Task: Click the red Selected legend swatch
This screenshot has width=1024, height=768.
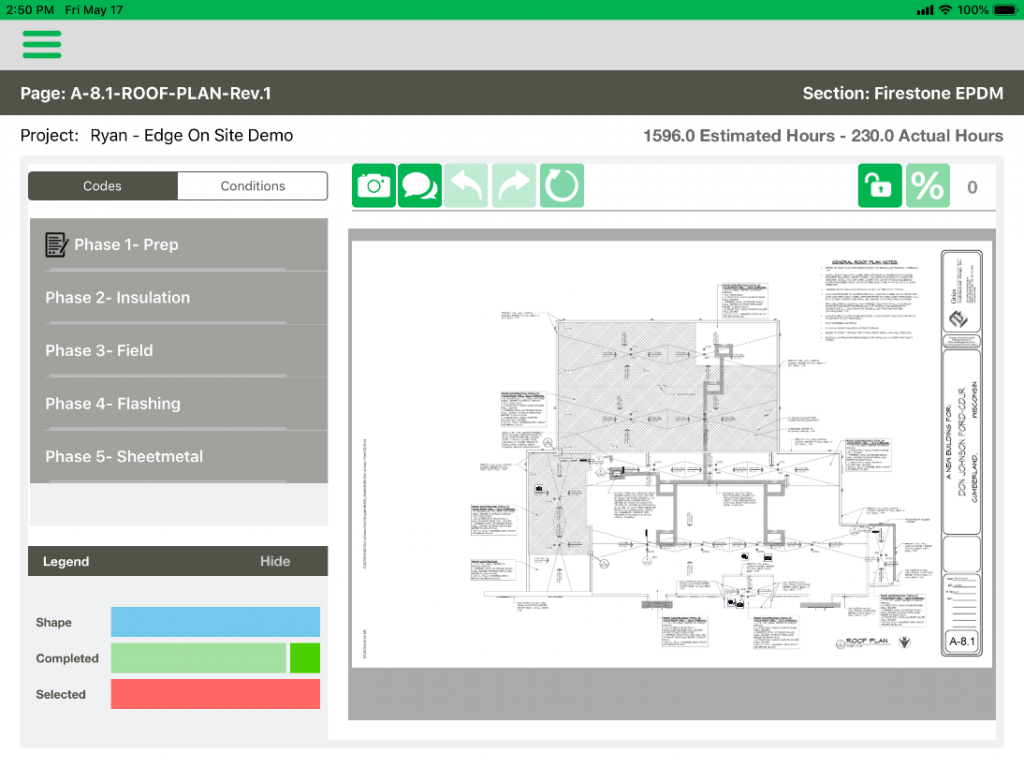Action: click(215, 694)
